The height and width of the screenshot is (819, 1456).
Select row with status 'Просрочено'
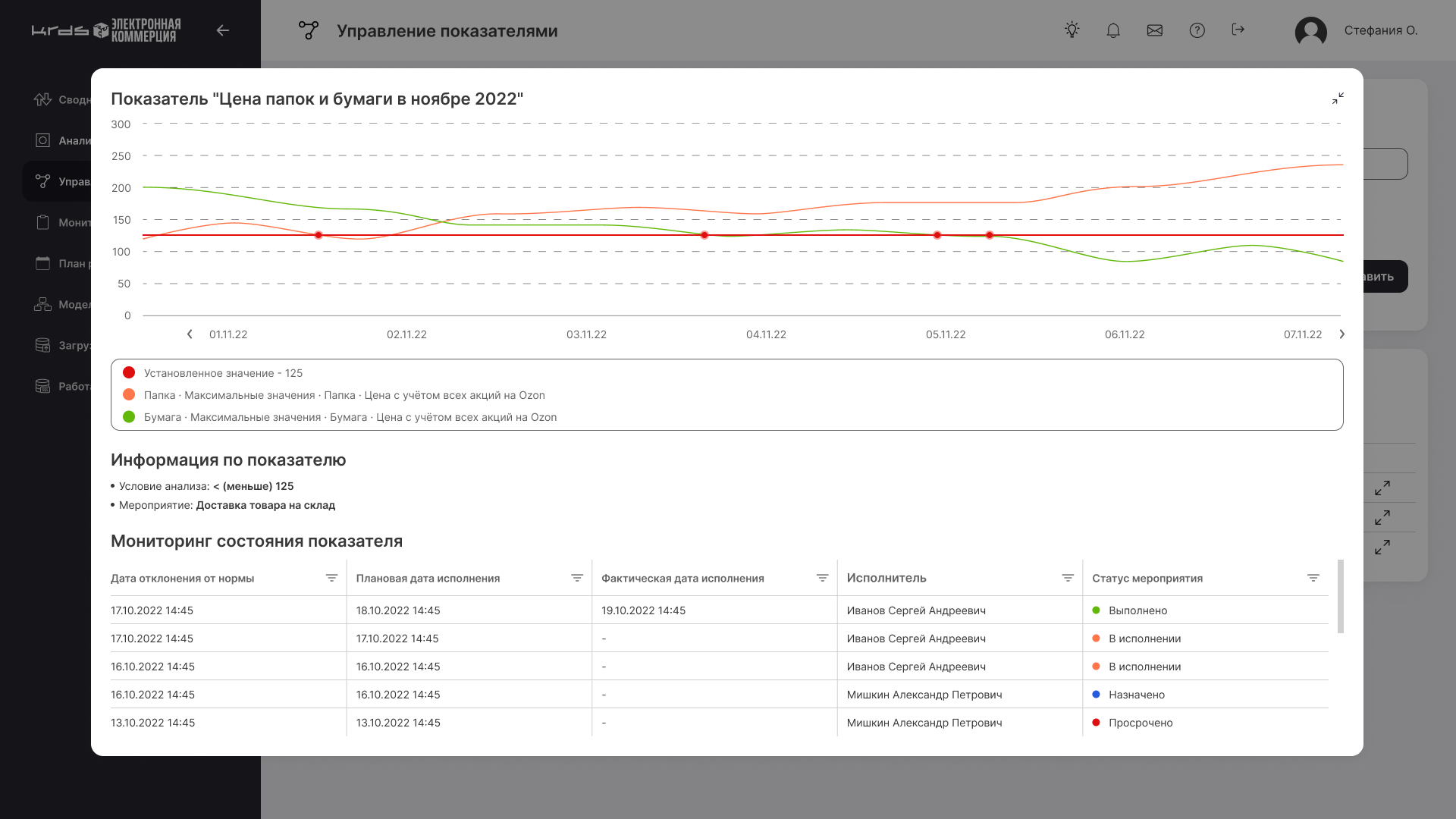coord(1140,723)
